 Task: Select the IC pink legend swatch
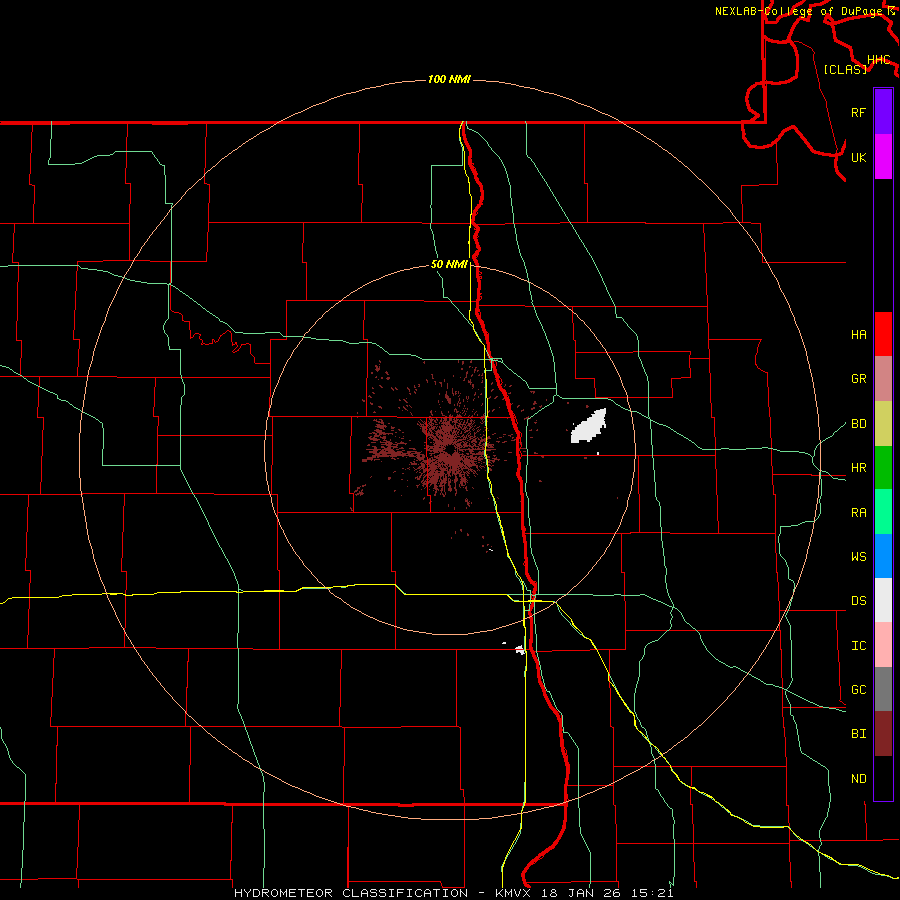coord(883,645)
